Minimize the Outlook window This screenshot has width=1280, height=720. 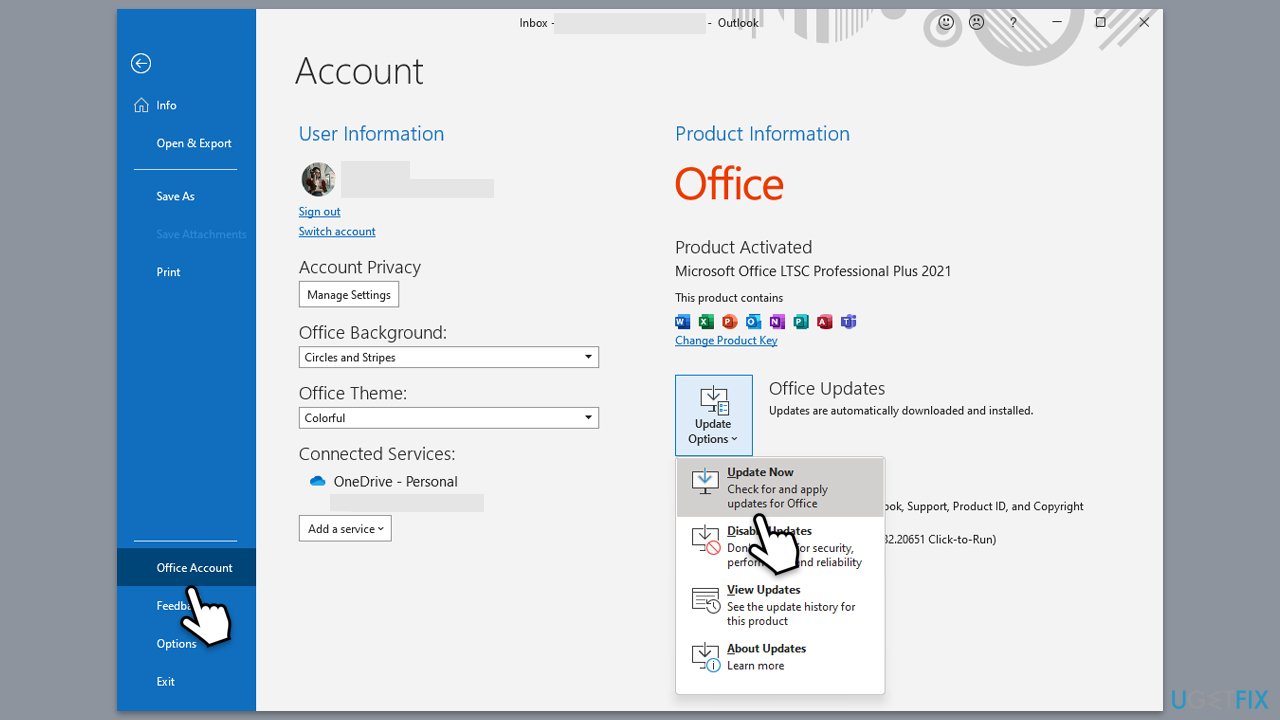pyautogui.click(x=1056, y=22)
